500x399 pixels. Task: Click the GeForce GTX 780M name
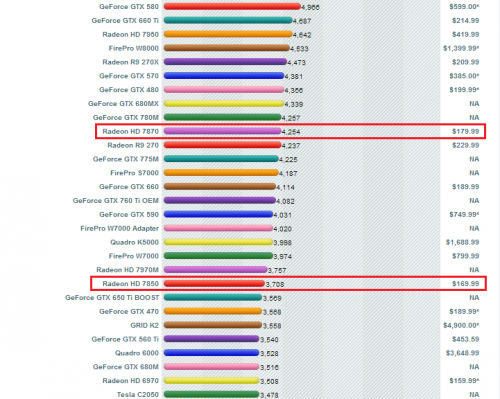click(126, 118)
